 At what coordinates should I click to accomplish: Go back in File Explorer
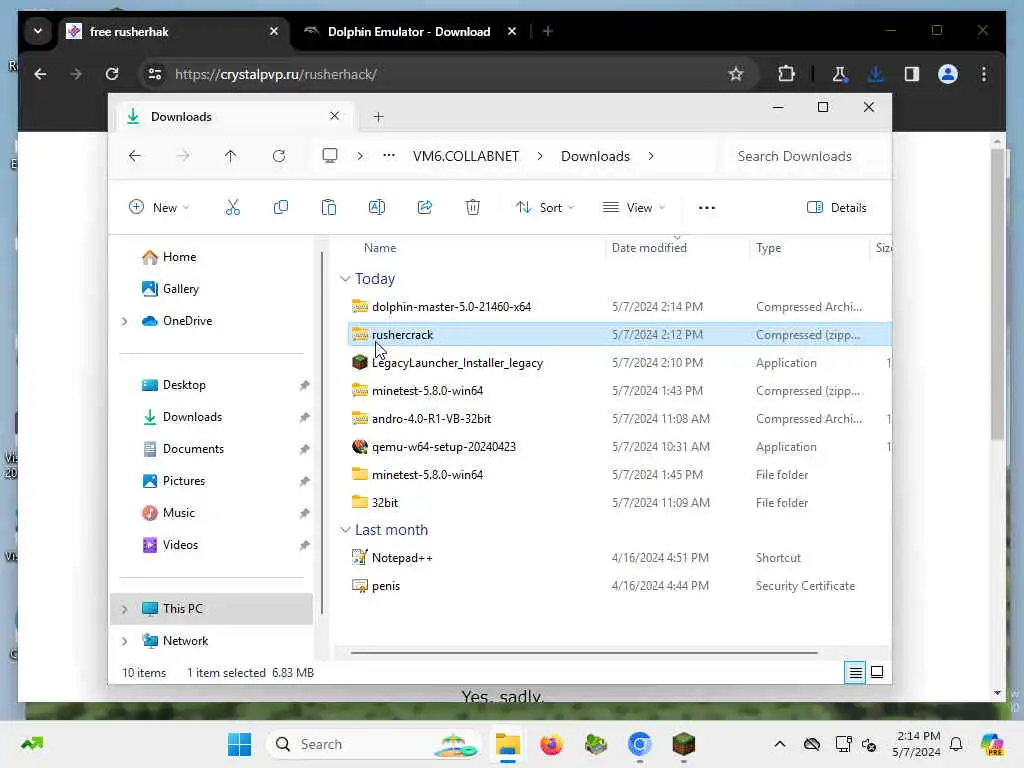click(x=135, y=156)
